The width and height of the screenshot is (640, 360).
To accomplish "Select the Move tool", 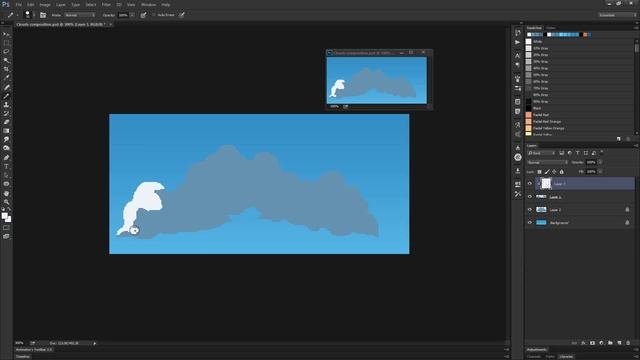I will pos(6,35).
